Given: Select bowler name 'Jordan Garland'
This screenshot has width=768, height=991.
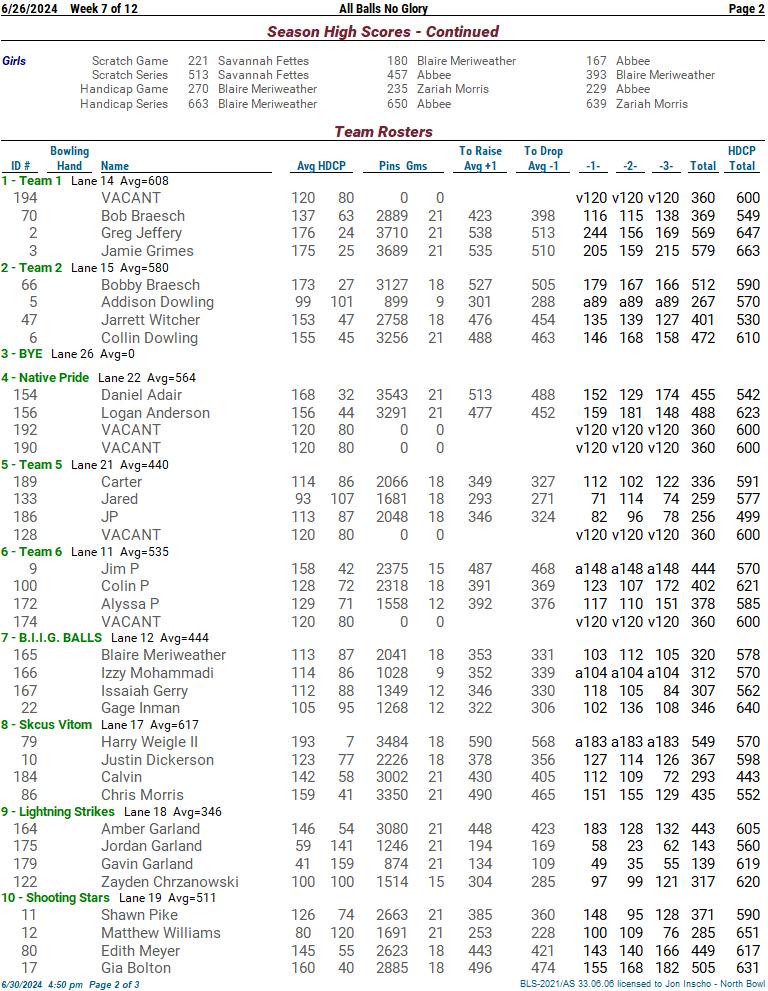Looking at the screenshot, I should 152,846.
